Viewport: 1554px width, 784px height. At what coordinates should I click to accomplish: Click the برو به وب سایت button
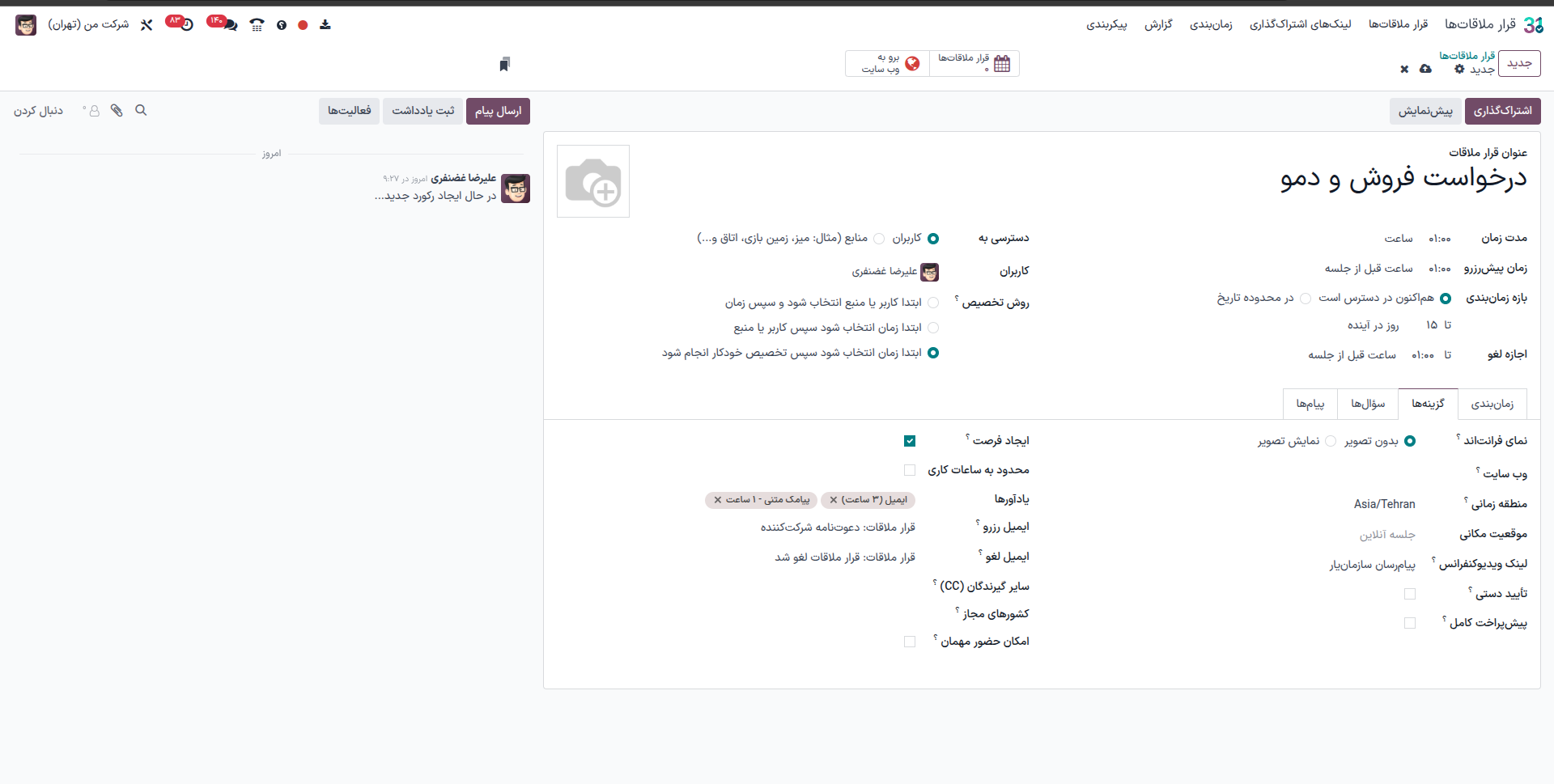pos(887,63)
